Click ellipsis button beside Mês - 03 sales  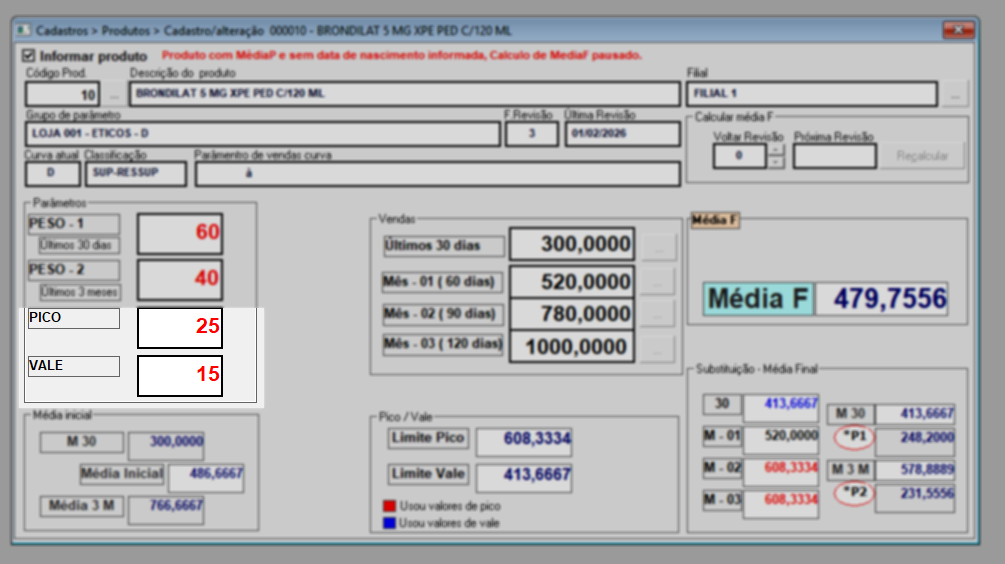coord(658,348)
